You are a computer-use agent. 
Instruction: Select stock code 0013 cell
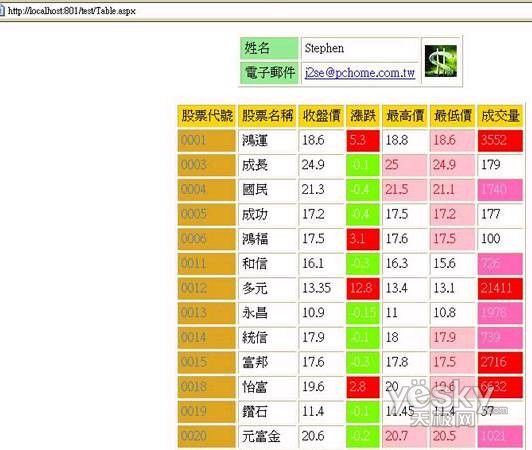pyautogui.click(x=207, y=313)
